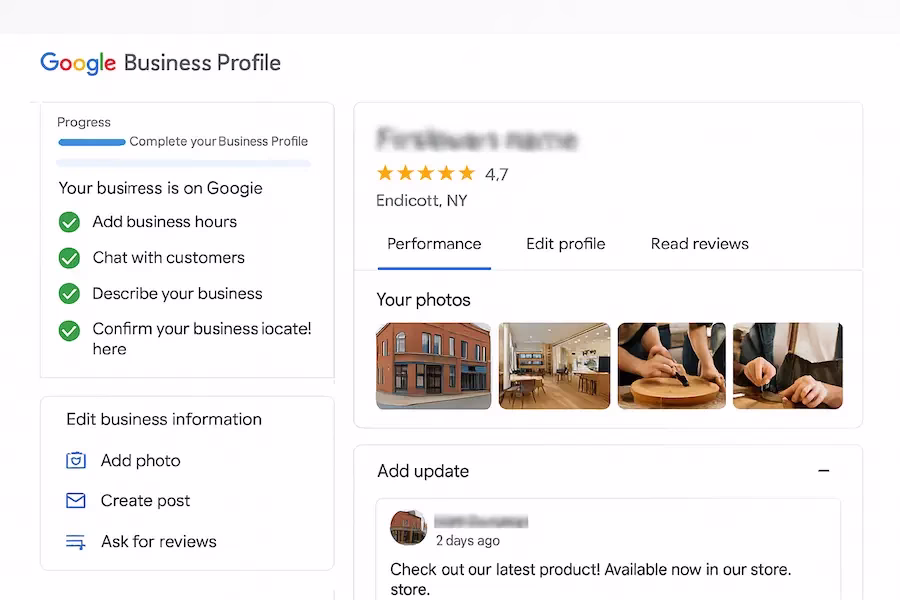Open the storefront photo thumbnail

433,365
